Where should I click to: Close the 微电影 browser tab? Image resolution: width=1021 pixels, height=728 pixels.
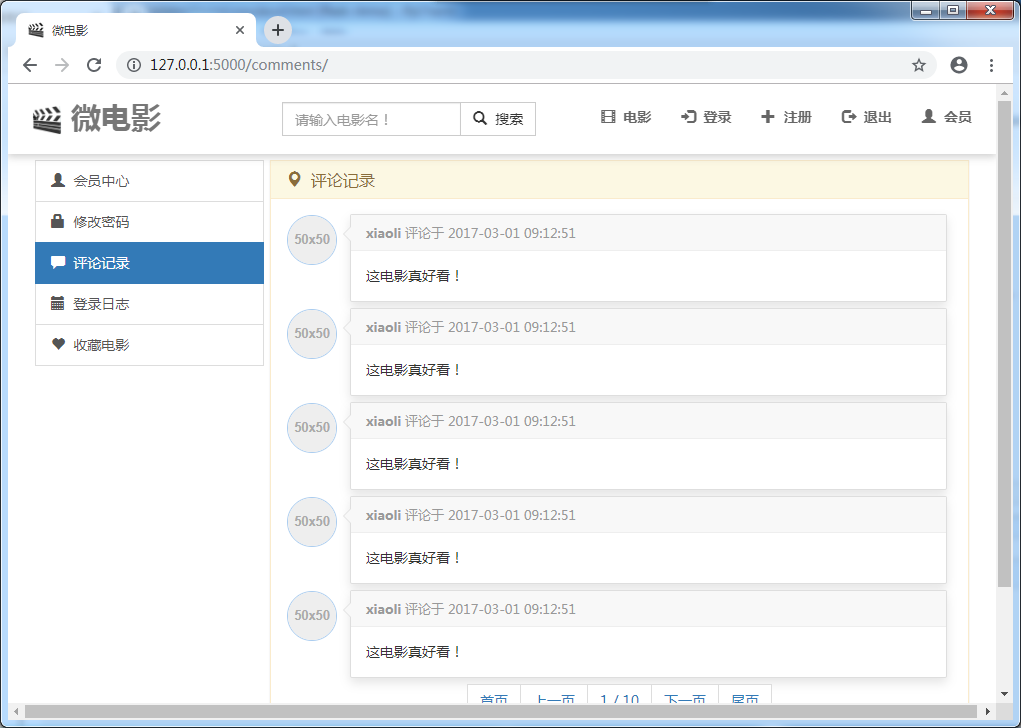coord(240,30)
